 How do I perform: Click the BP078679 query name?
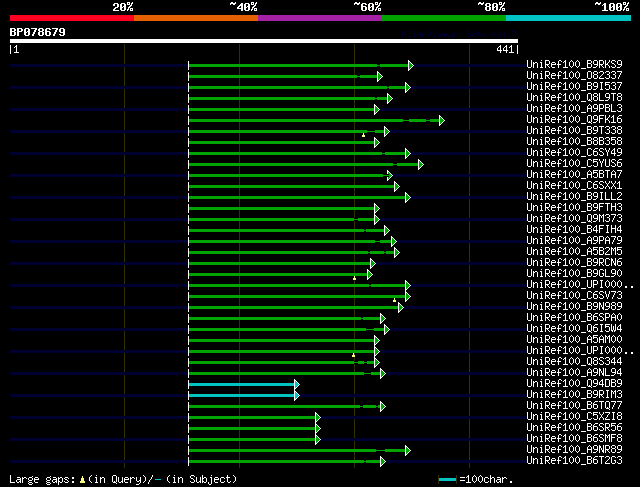pos(38,32)
